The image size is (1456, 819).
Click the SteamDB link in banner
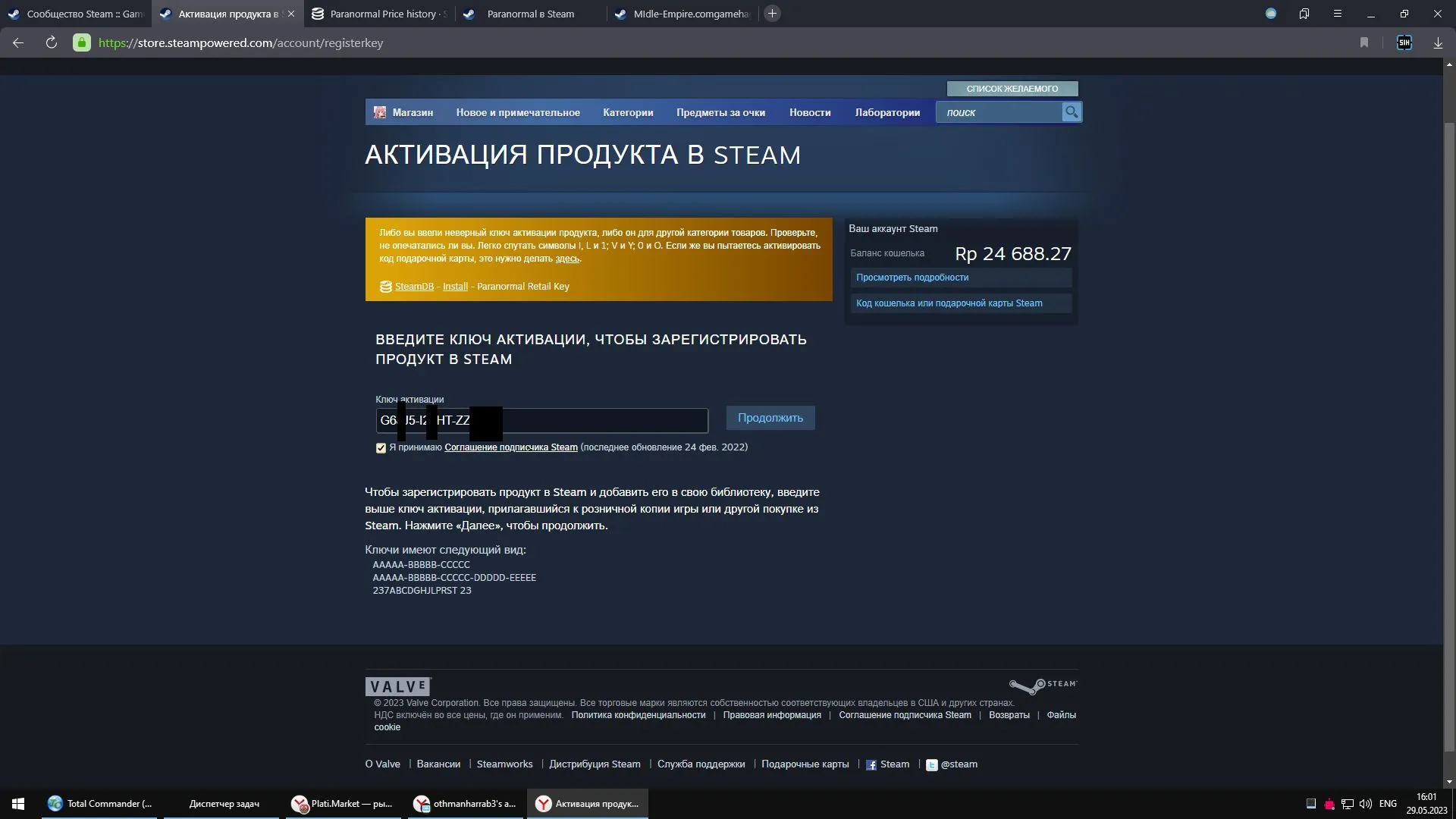[414, 287]
